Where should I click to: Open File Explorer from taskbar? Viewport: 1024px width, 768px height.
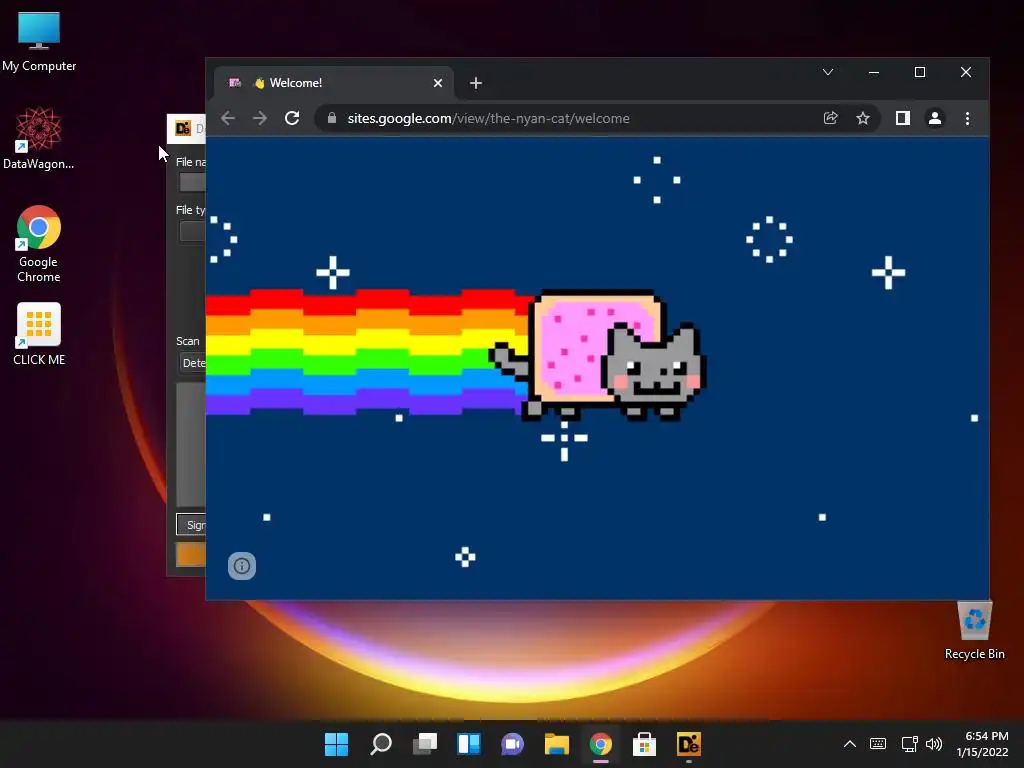(x=556, y=744)
